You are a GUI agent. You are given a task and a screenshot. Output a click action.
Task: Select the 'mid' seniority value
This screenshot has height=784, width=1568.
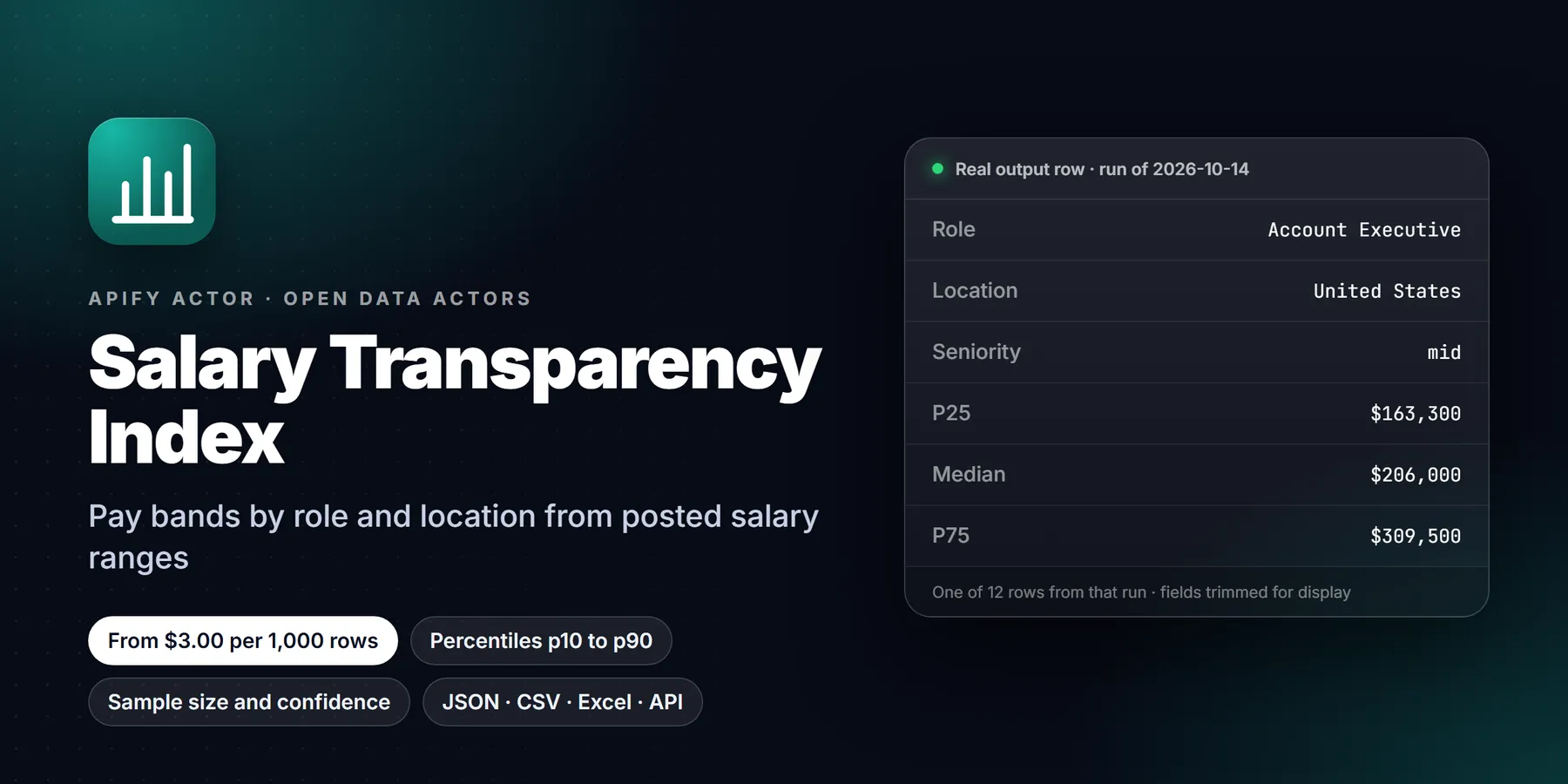(x=1444, y=353)
